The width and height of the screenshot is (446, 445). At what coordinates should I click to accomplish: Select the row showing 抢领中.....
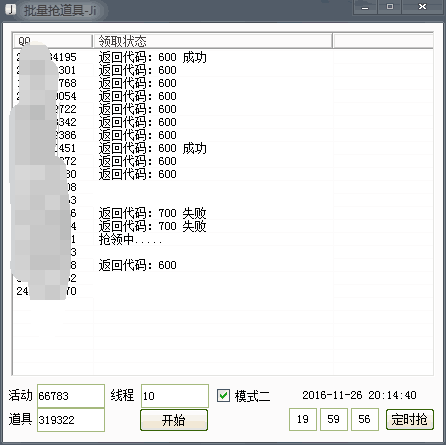[223, 239]
